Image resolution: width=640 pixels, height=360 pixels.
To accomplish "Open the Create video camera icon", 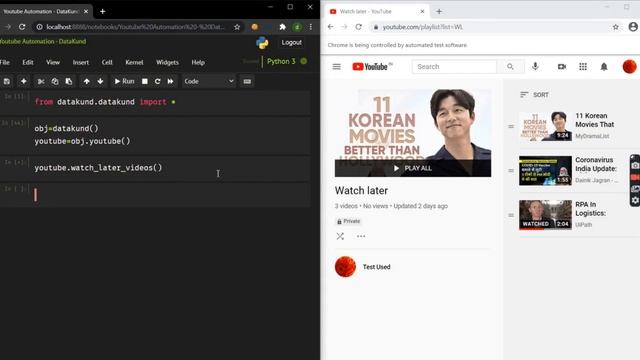I will point(562,67).
